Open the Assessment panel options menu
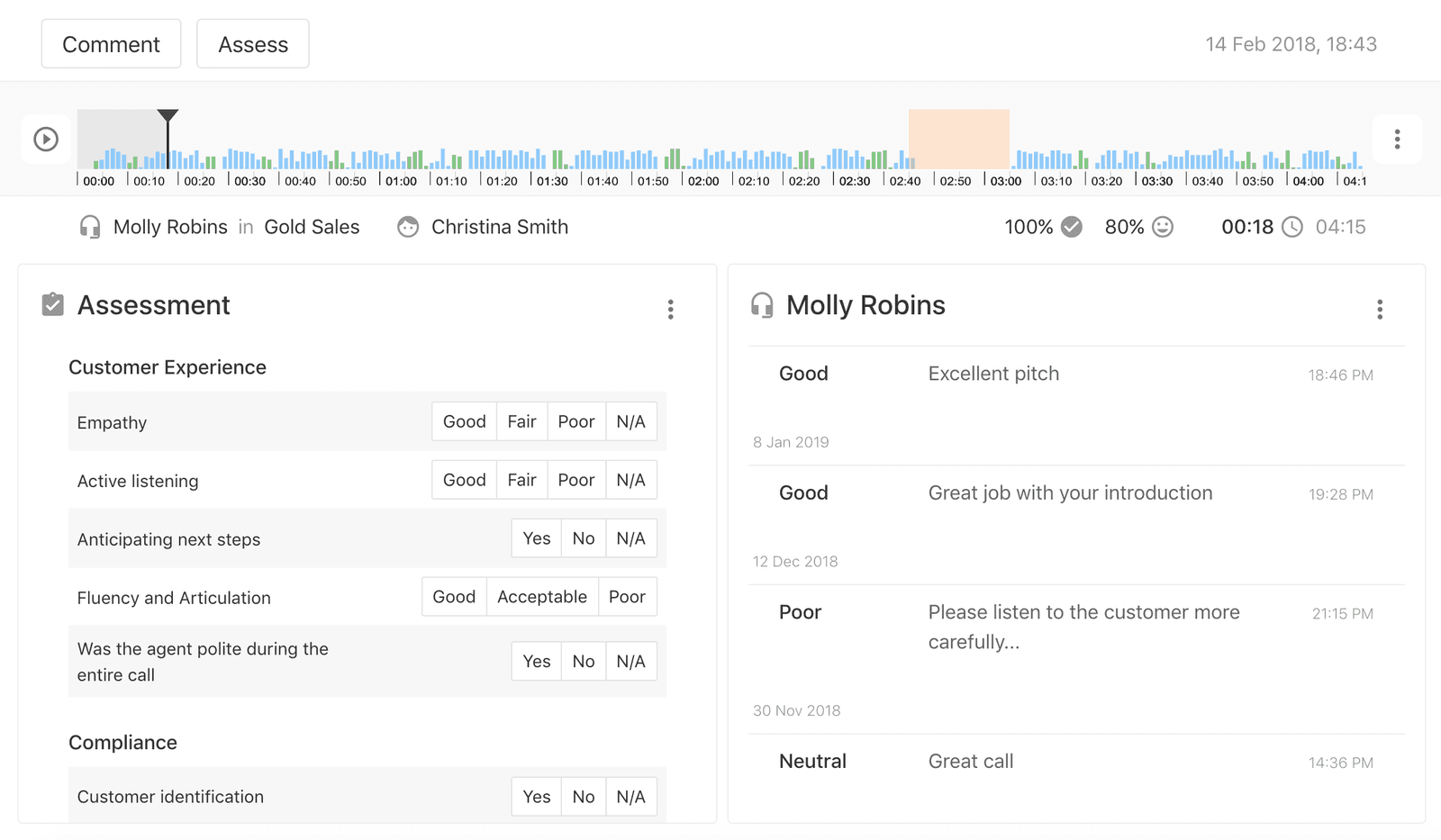The height and width of the screenshot is (840, 1441). 671,309
